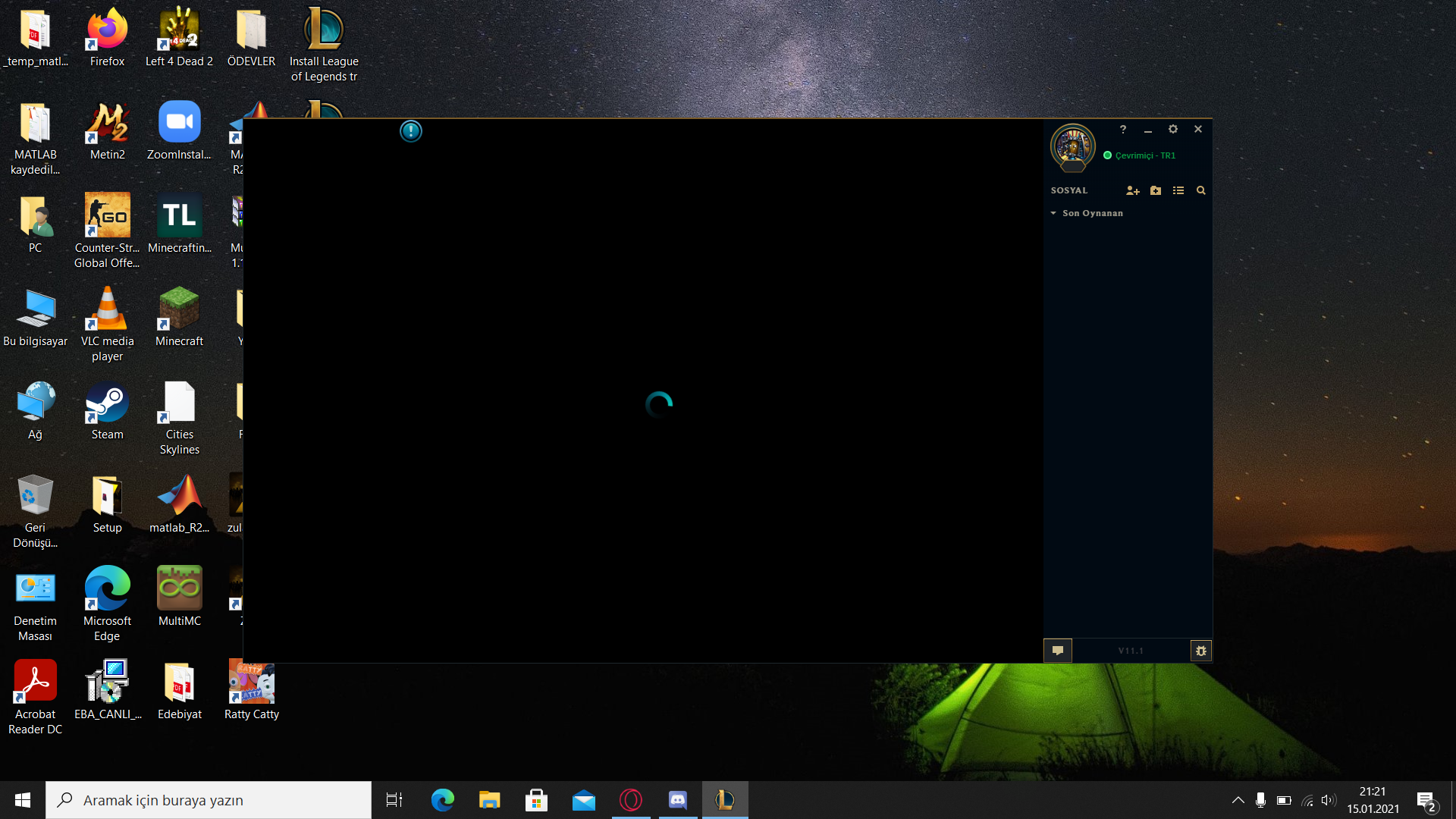Minimize the League client window
This screenshot has width=1456, height=819.
[1147, 130]
